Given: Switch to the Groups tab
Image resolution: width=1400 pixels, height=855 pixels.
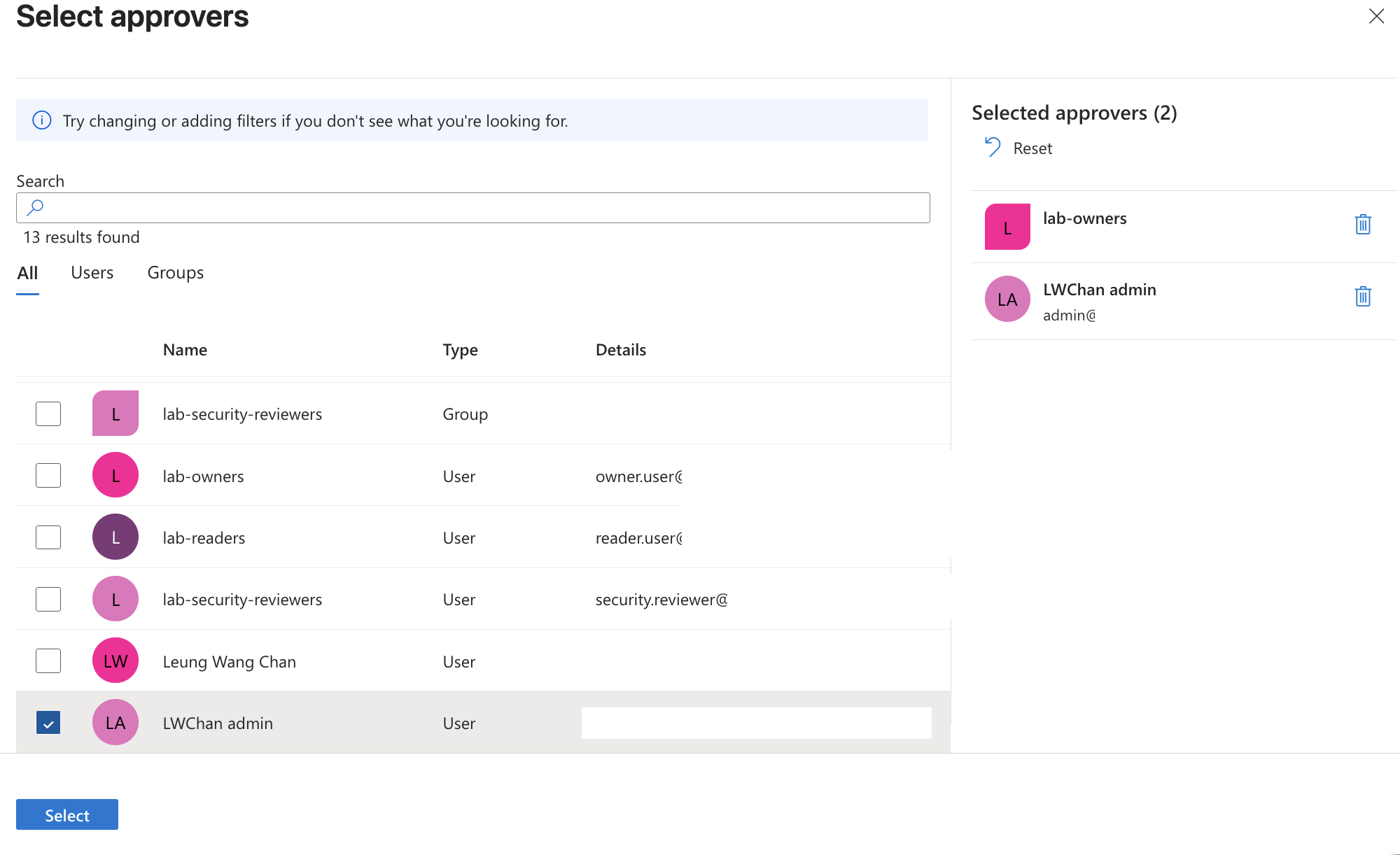Looking at the screenshot, I should (176, 273).
